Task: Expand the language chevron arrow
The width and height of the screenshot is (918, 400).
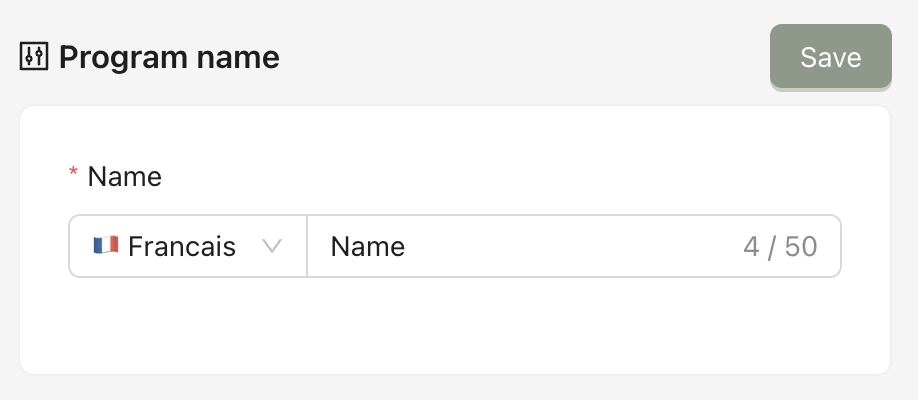Action: tap(271, 246)
